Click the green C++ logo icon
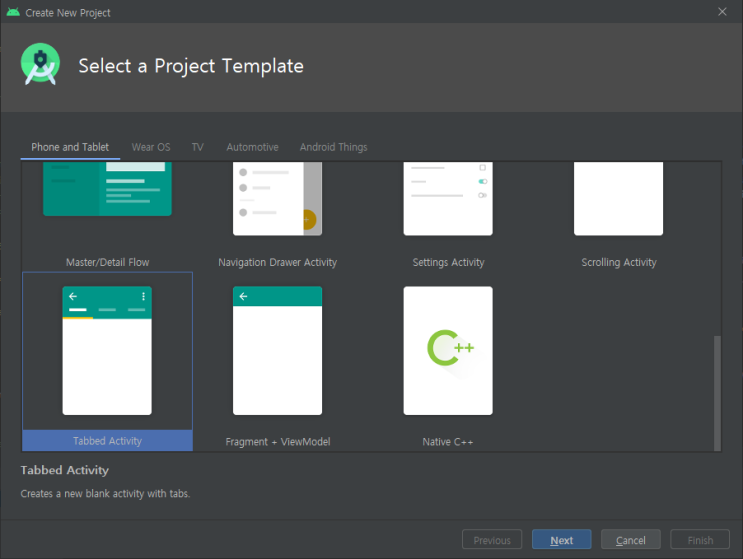 (x=450, y=348)
